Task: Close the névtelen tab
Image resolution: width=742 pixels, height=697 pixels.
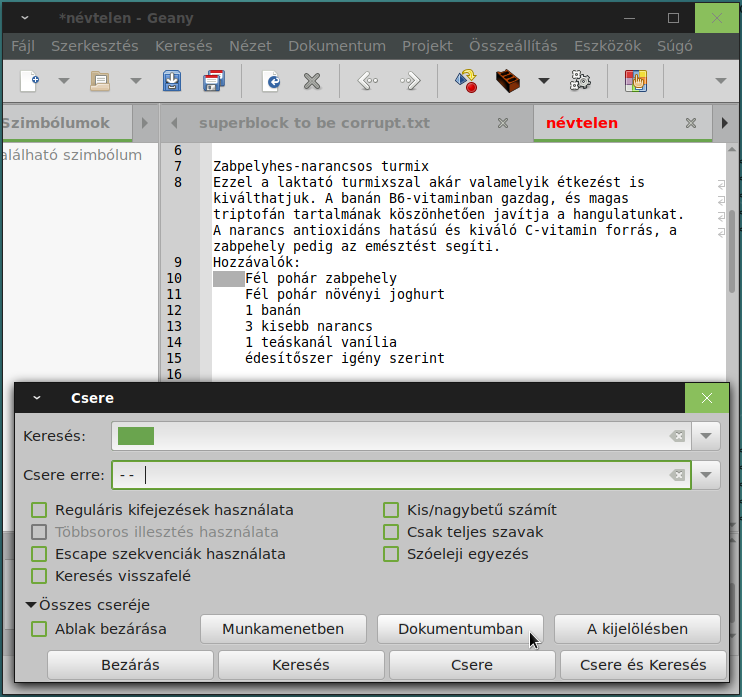Action: (691, 123)
